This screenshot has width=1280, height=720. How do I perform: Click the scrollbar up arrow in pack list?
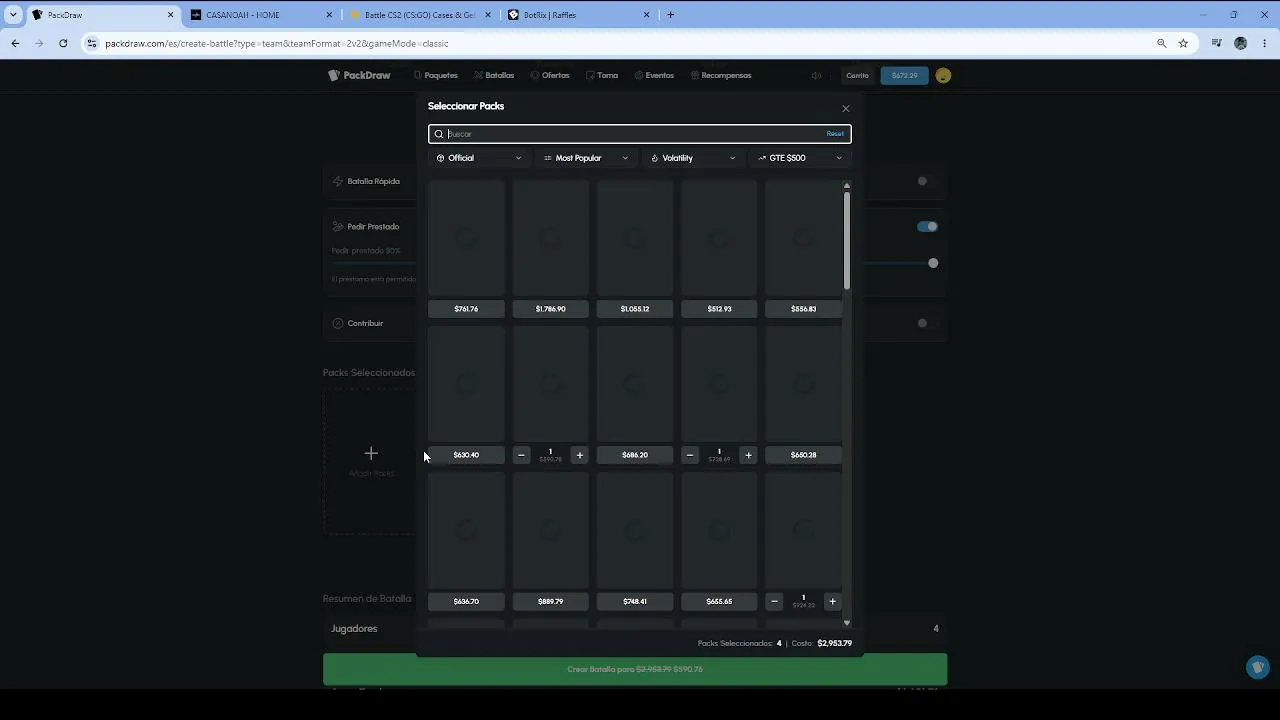(847, 186)
